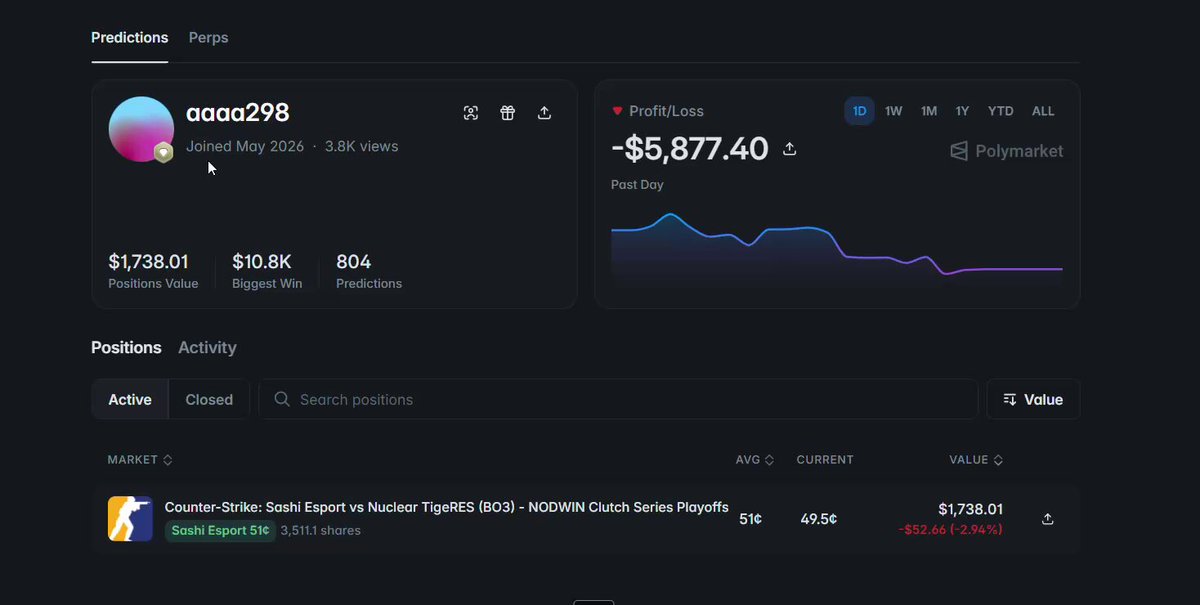Share the Profit/Loss amount icon
1200x605 pixels.
click(x=789, y=149)
